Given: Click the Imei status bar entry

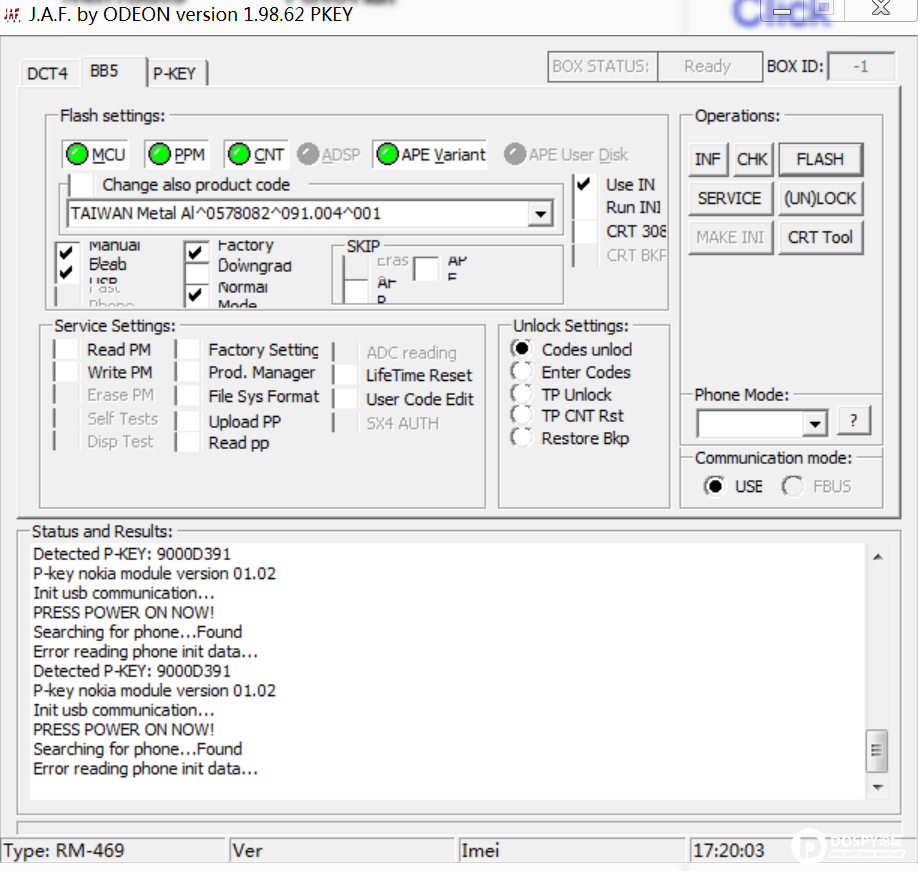Looking at the screenshot, I should tap(571, 850).
